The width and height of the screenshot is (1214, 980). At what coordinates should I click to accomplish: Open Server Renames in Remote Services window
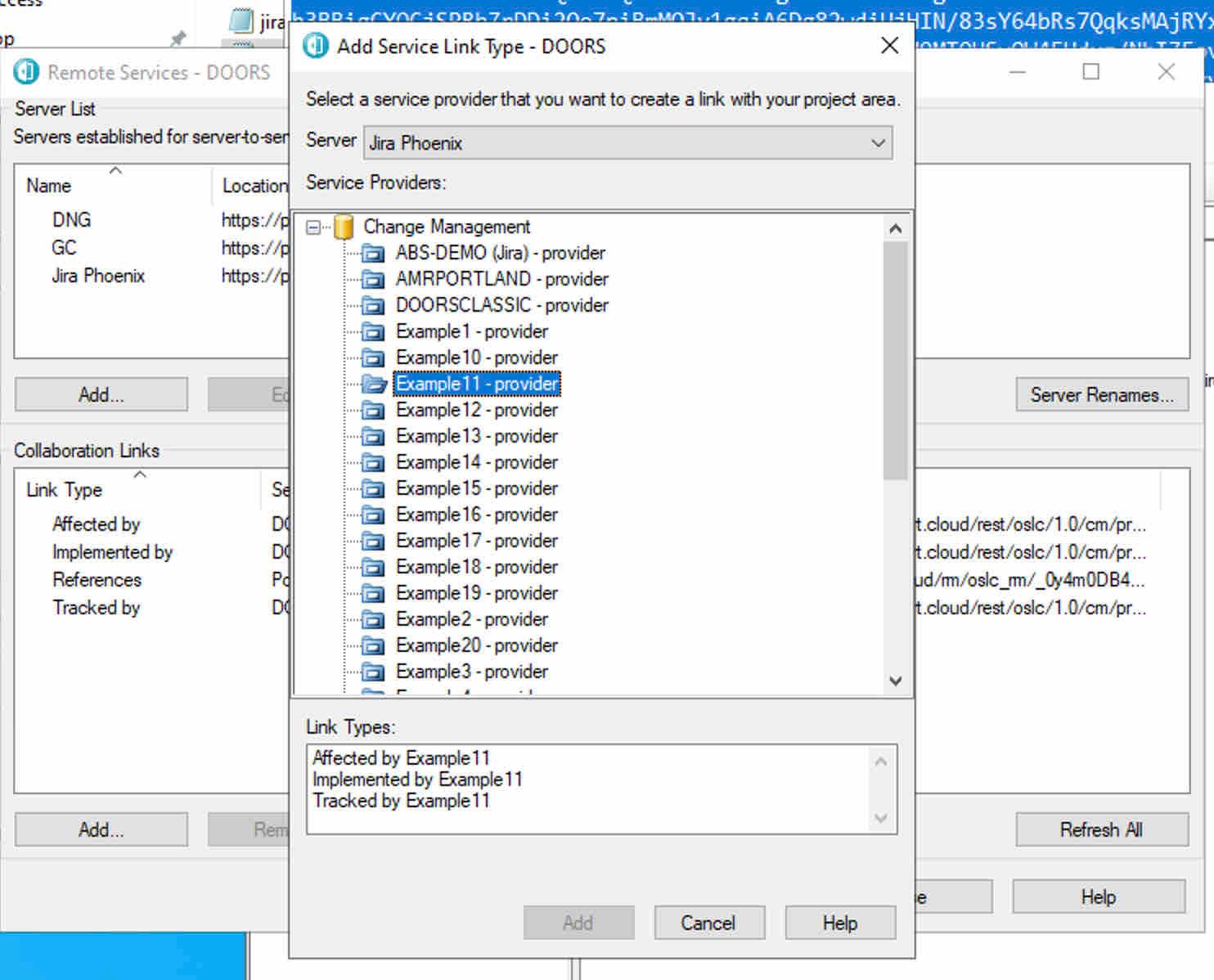click(1102, 394)
